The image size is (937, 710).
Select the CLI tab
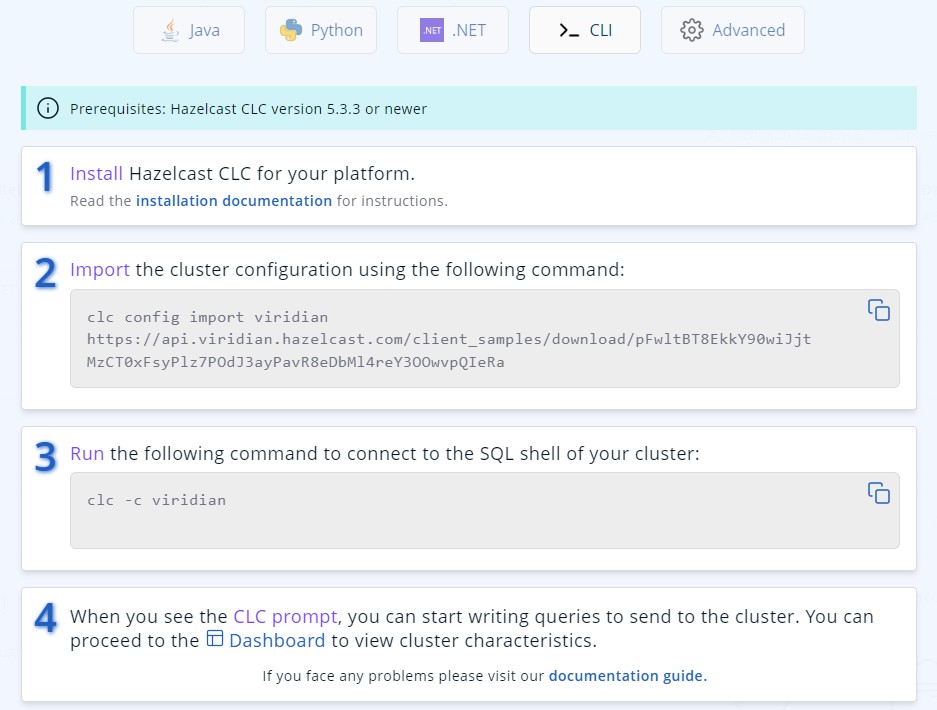pyautogui.click(x=584, y=30)
